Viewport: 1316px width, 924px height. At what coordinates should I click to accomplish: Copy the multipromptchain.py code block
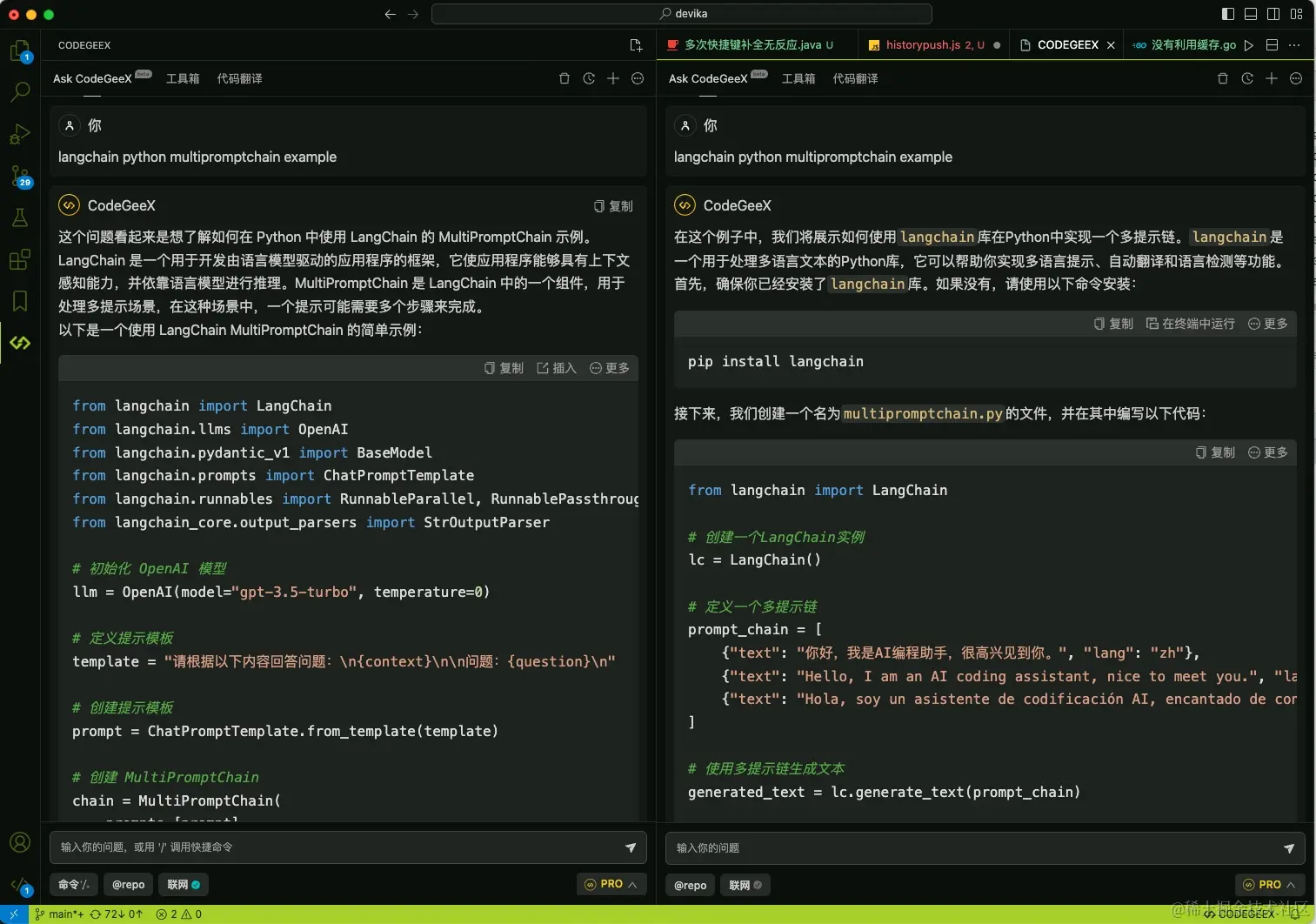[x=1215, y=452]
